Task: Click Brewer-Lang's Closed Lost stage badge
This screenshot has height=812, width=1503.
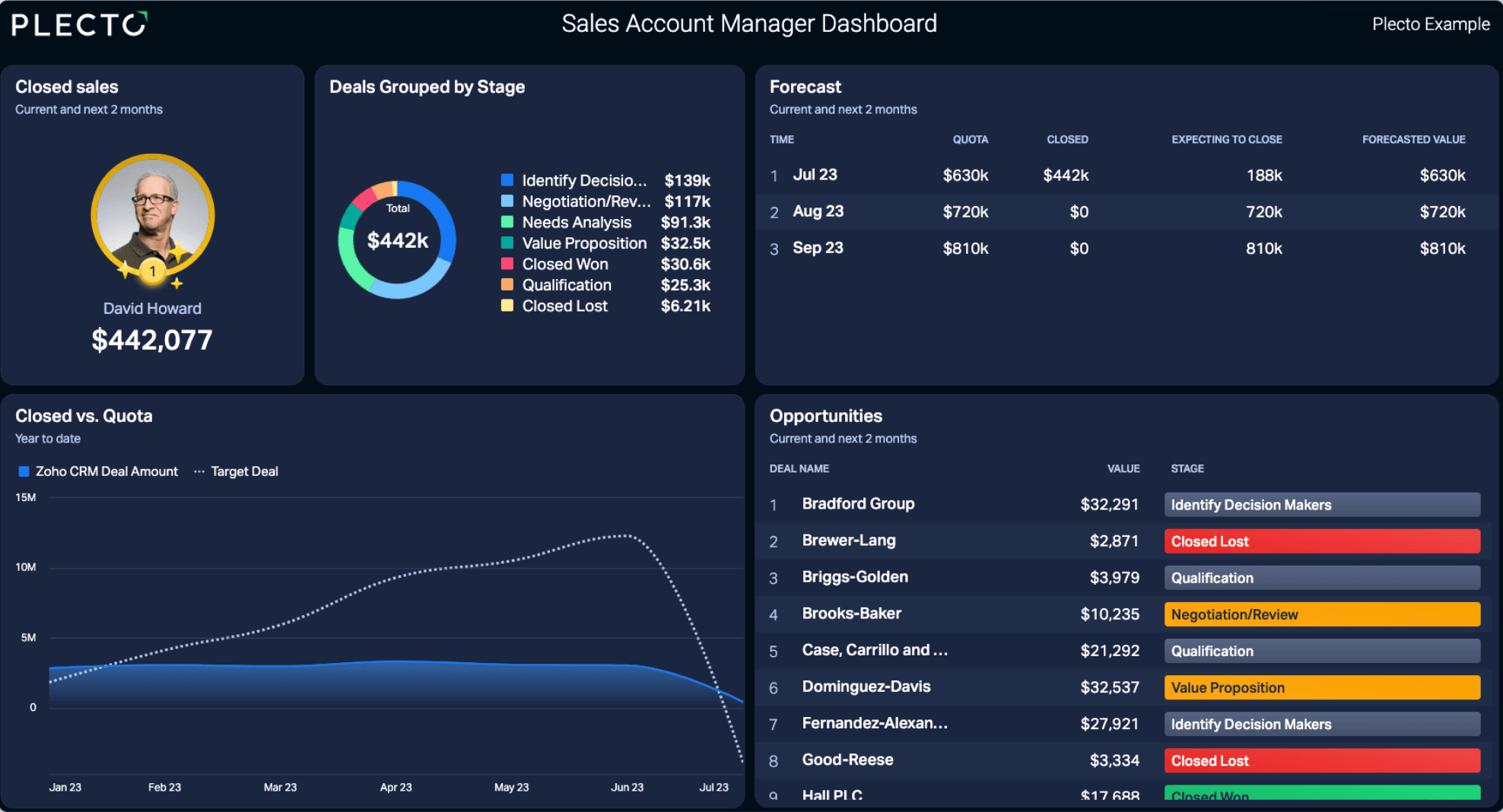Action: 1322,541
